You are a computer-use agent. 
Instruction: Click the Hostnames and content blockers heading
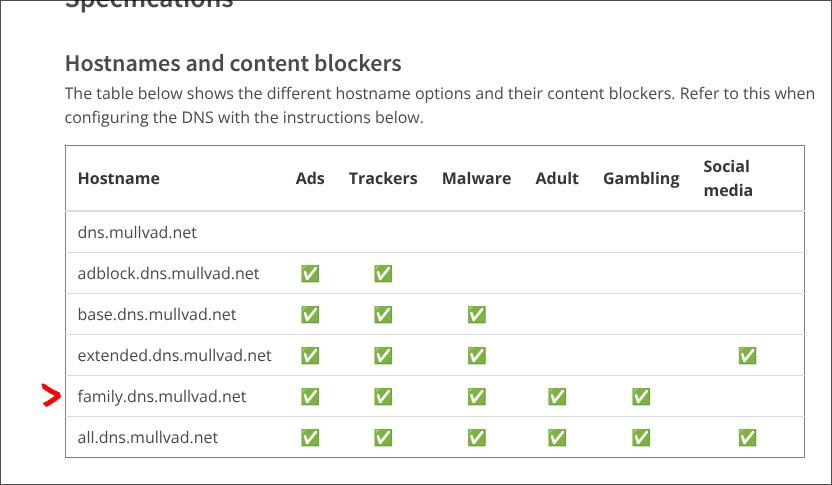point(233,64)
